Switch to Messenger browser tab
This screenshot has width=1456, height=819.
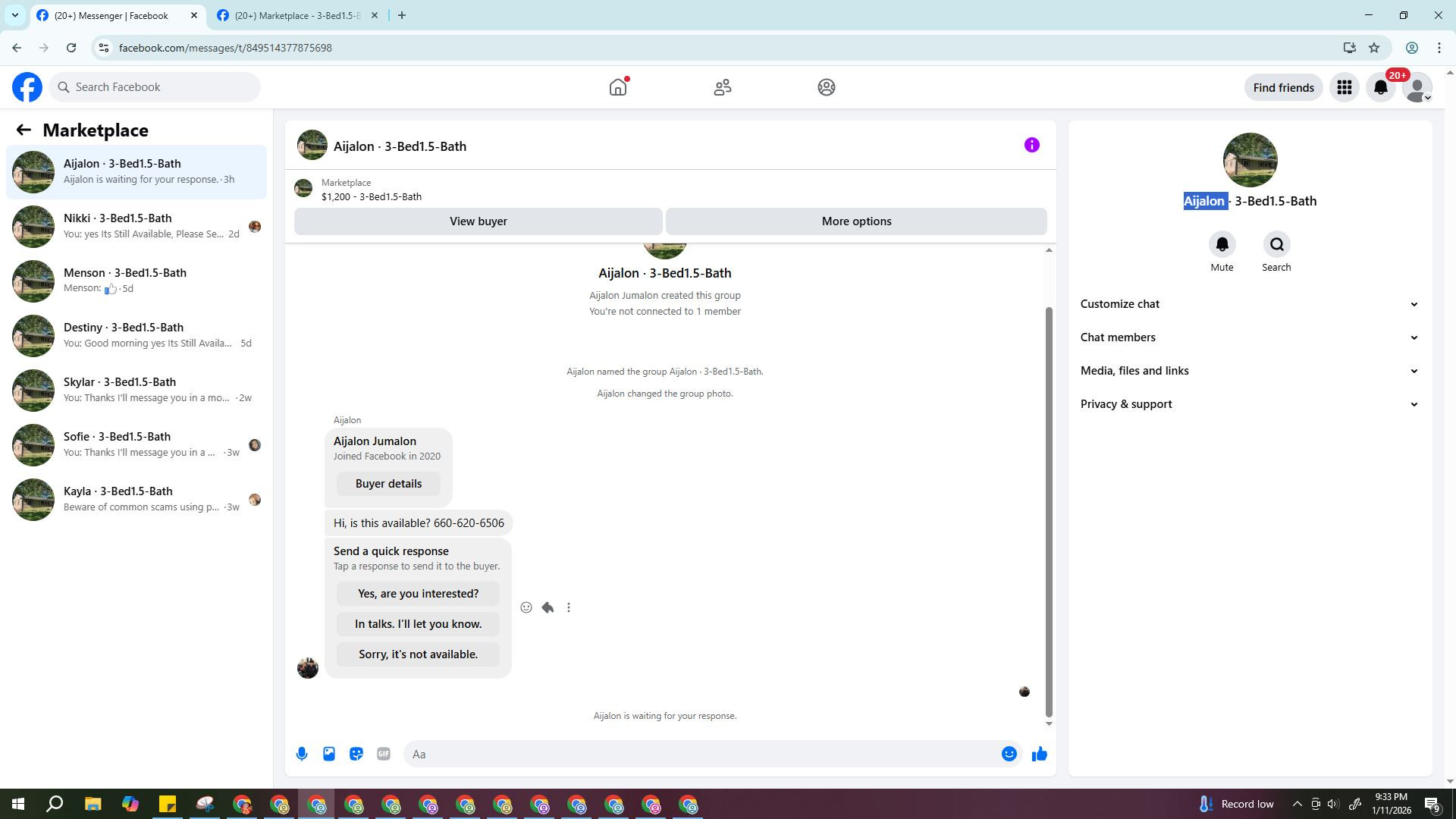pyautogui.click(x=118, y=16)
